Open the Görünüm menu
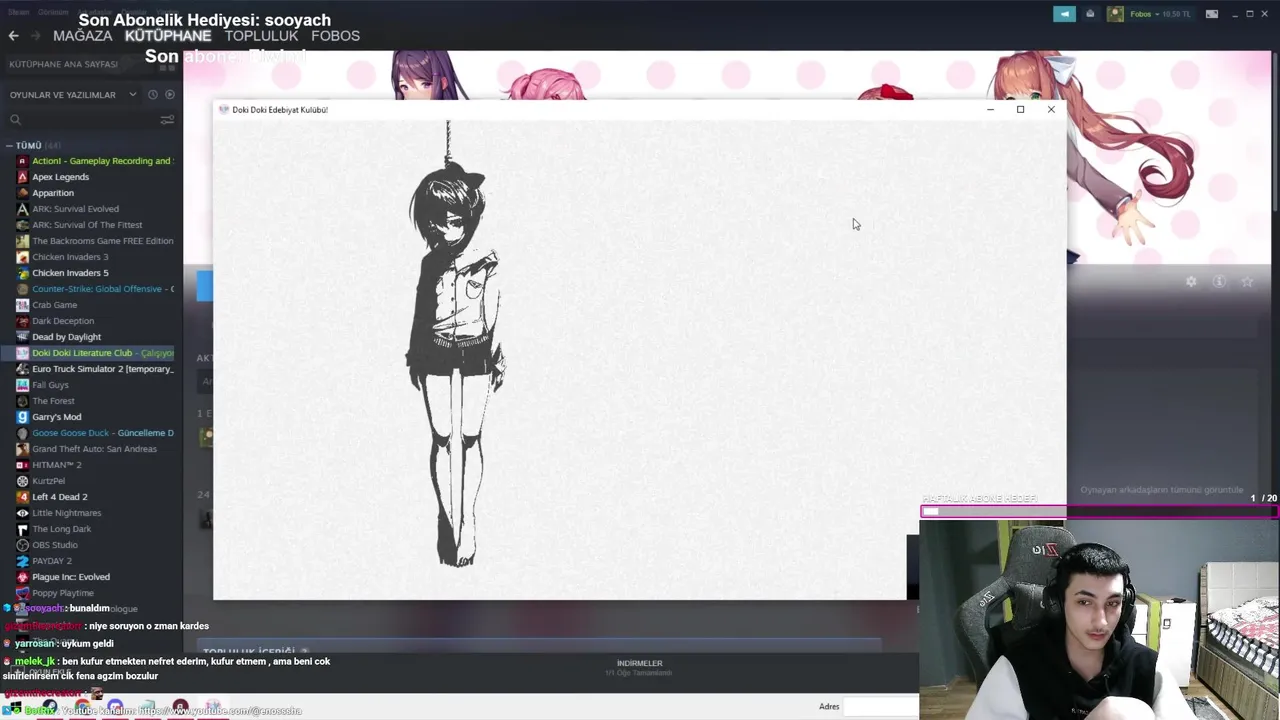This screenshot has width=1280, height=720. (x=52, y=13)
